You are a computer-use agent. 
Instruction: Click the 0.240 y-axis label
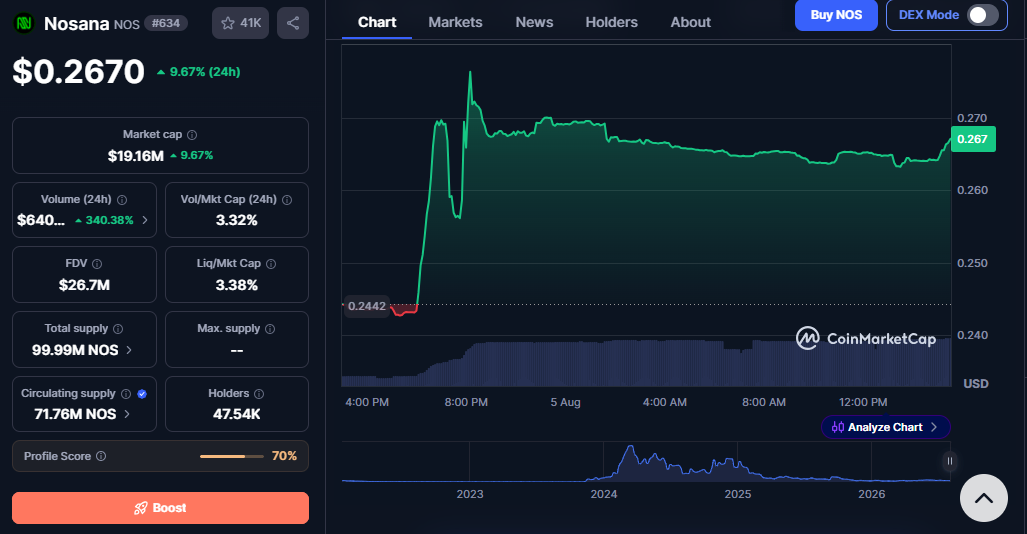pos(972,335)
